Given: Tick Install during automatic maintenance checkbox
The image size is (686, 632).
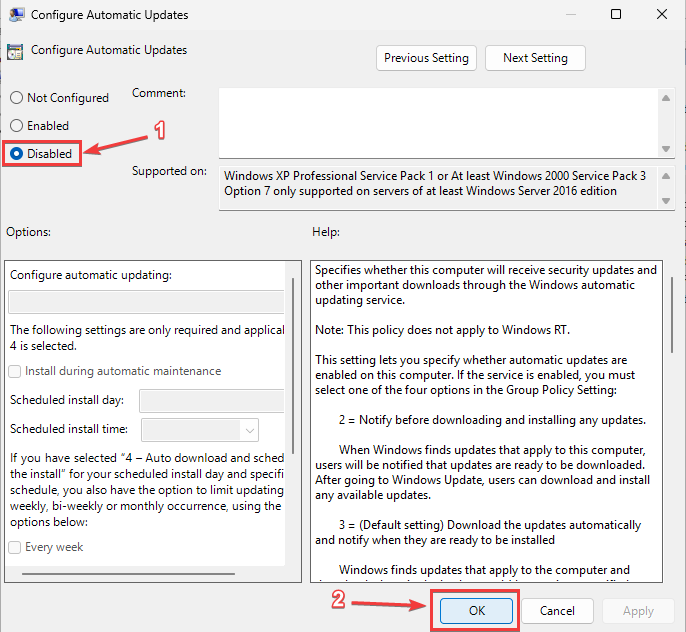Looking at the screenshot, I should 15,371.
